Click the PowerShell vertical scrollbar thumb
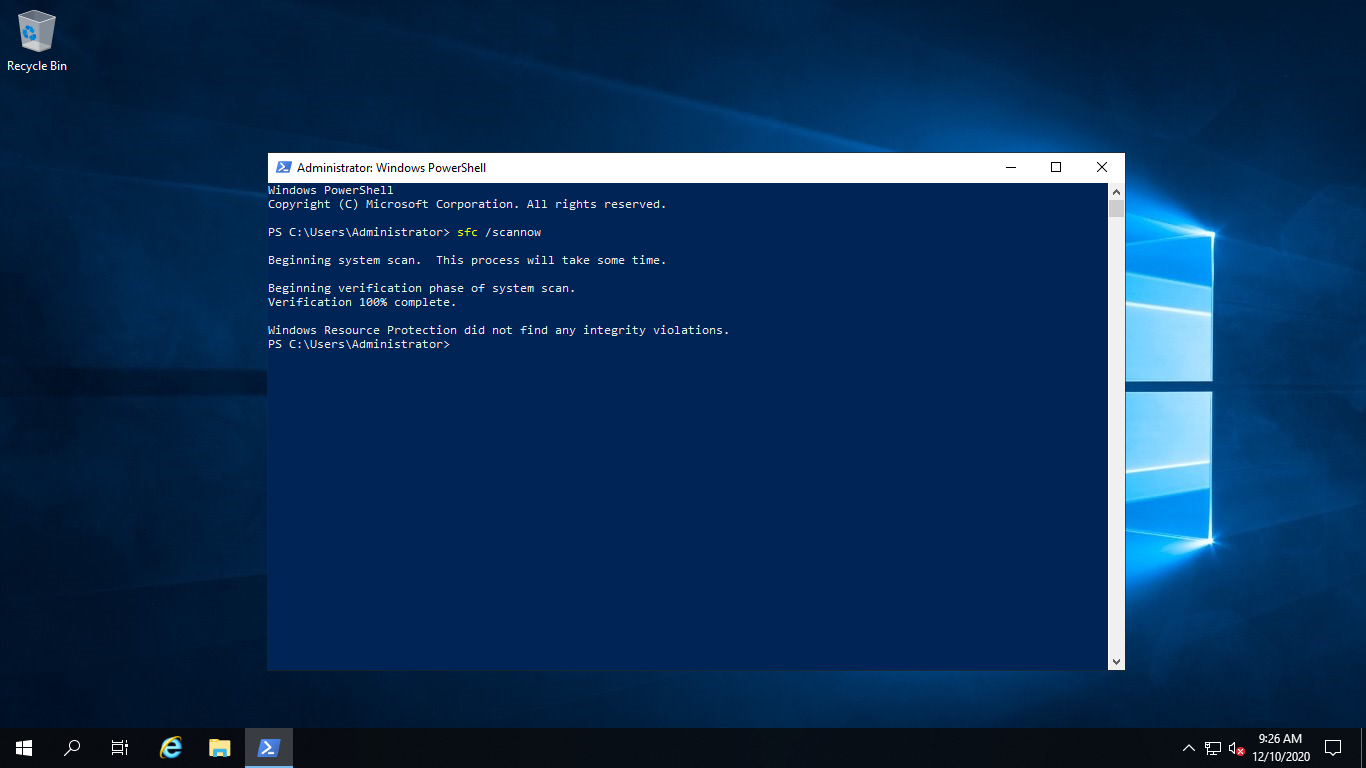The width and height of the screenshot is (1366, 768). pyautogui.click(x=1116, y=208)
